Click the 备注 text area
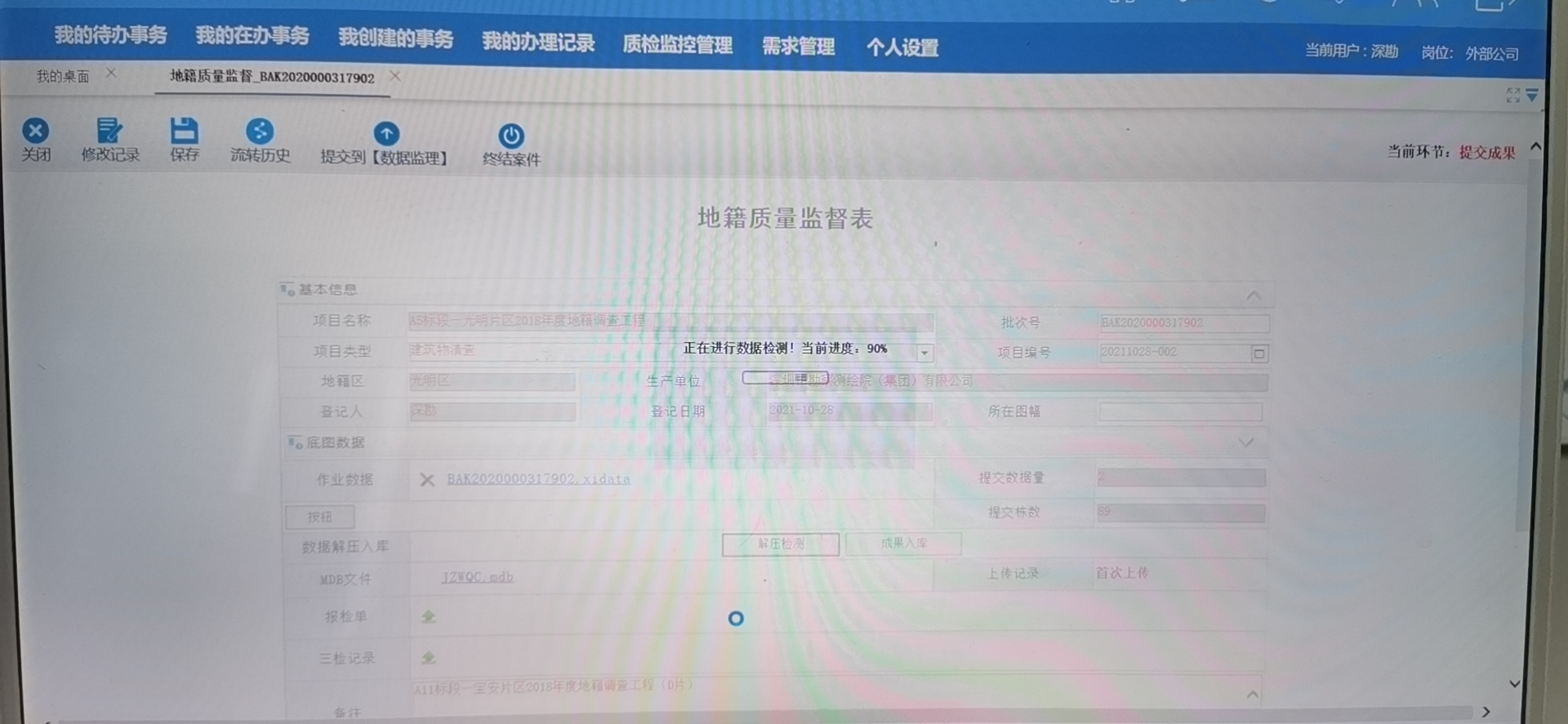The width and height of the screenshot is (1568, 724). pyautogui.click(x=836, y=698)
